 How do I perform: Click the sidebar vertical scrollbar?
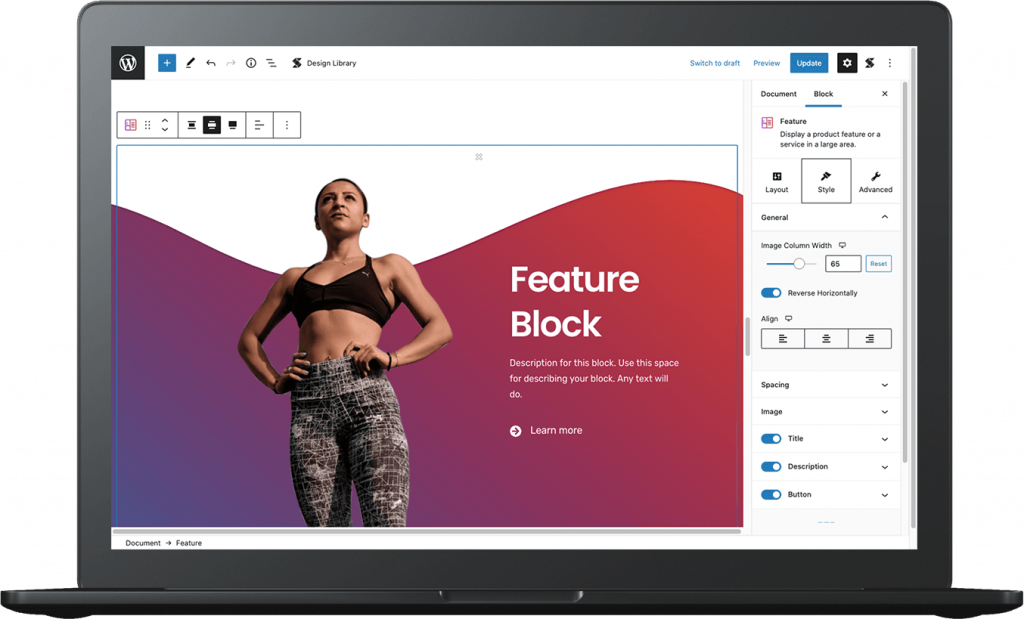tap(905, 272)
